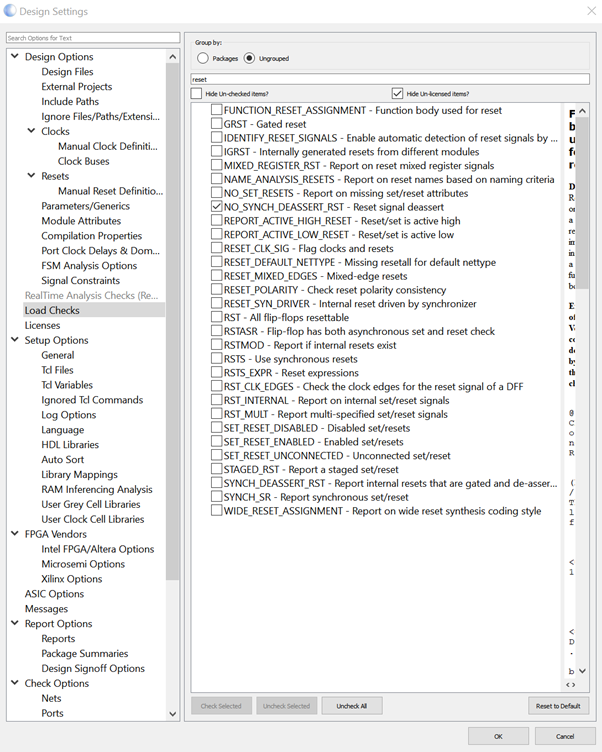The height and width of the screenshot is (752, 602).
Task: Click the Uncheck All button
Action: click(x=351, y=706)
